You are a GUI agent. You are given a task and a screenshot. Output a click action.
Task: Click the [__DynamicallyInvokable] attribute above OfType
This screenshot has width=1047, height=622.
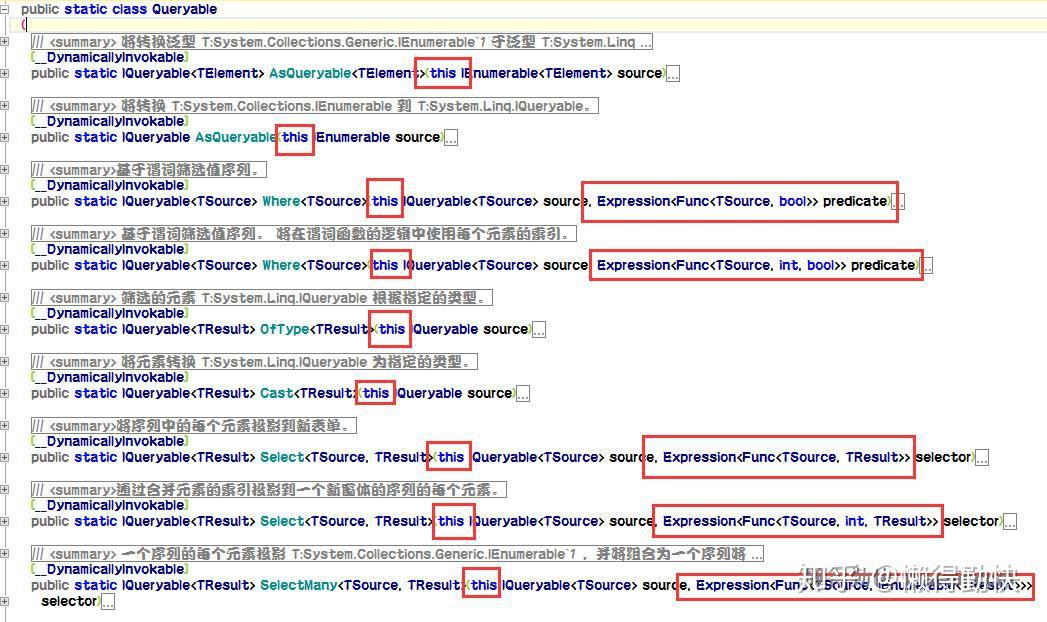tap(109, 313)
